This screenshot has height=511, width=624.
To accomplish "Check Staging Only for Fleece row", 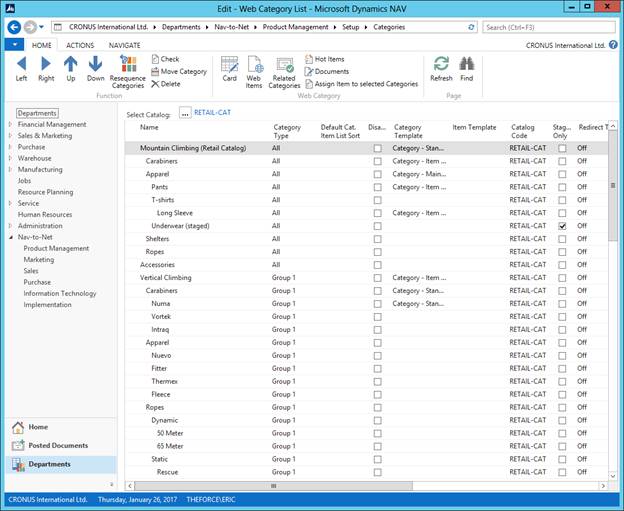I will pos(562,395).
